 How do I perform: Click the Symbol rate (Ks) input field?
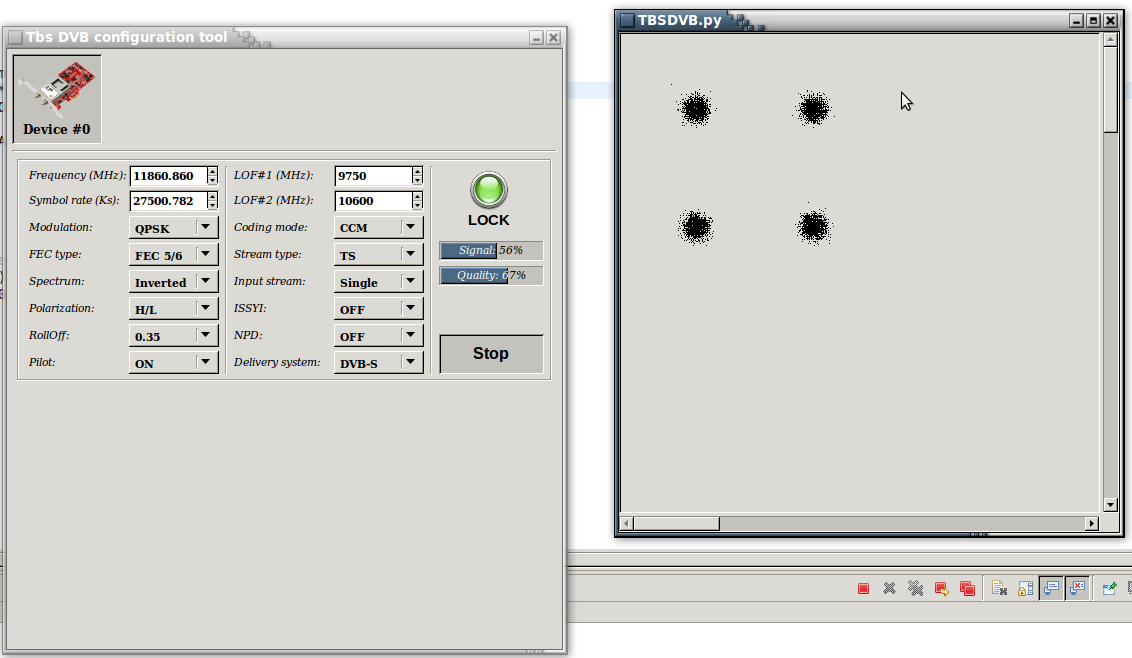[168, 201]
